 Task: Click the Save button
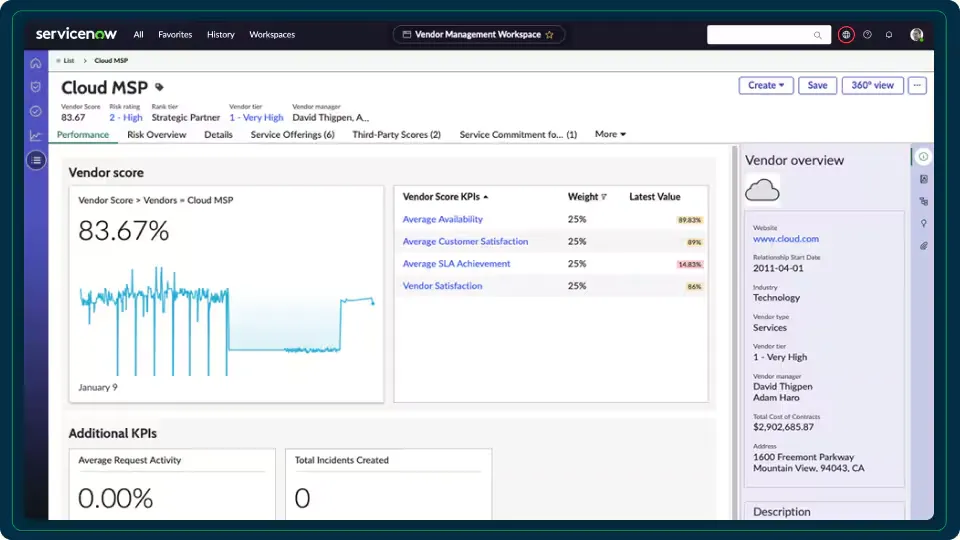pyautogui.click(x=817, y=86)
